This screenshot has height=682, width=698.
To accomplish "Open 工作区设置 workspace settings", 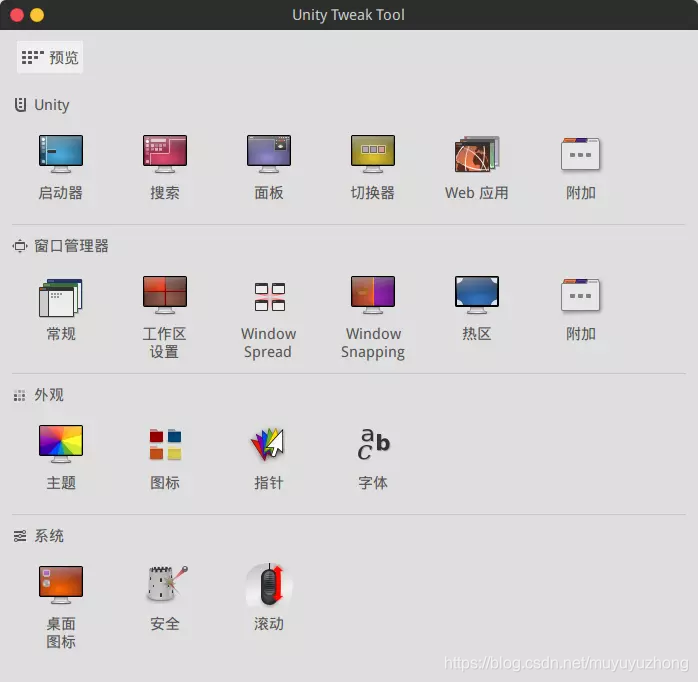I will [165, 317].
